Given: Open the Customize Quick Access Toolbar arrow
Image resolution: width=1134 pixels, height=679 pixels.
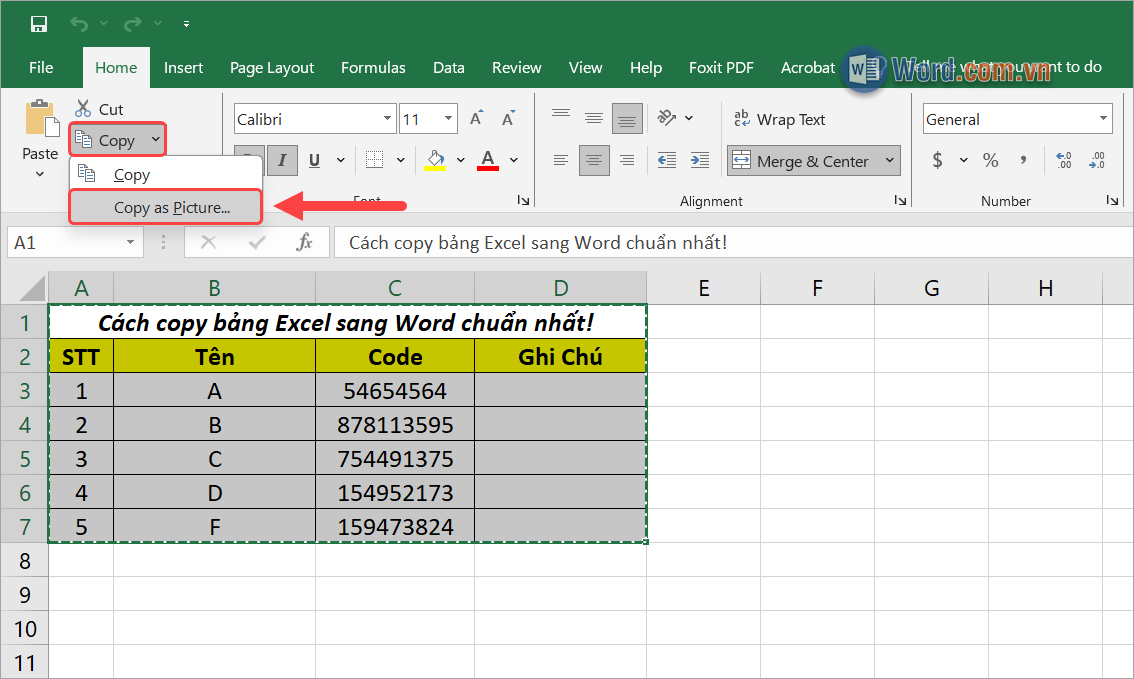Looking at the screenshot, I should point(186,24).
